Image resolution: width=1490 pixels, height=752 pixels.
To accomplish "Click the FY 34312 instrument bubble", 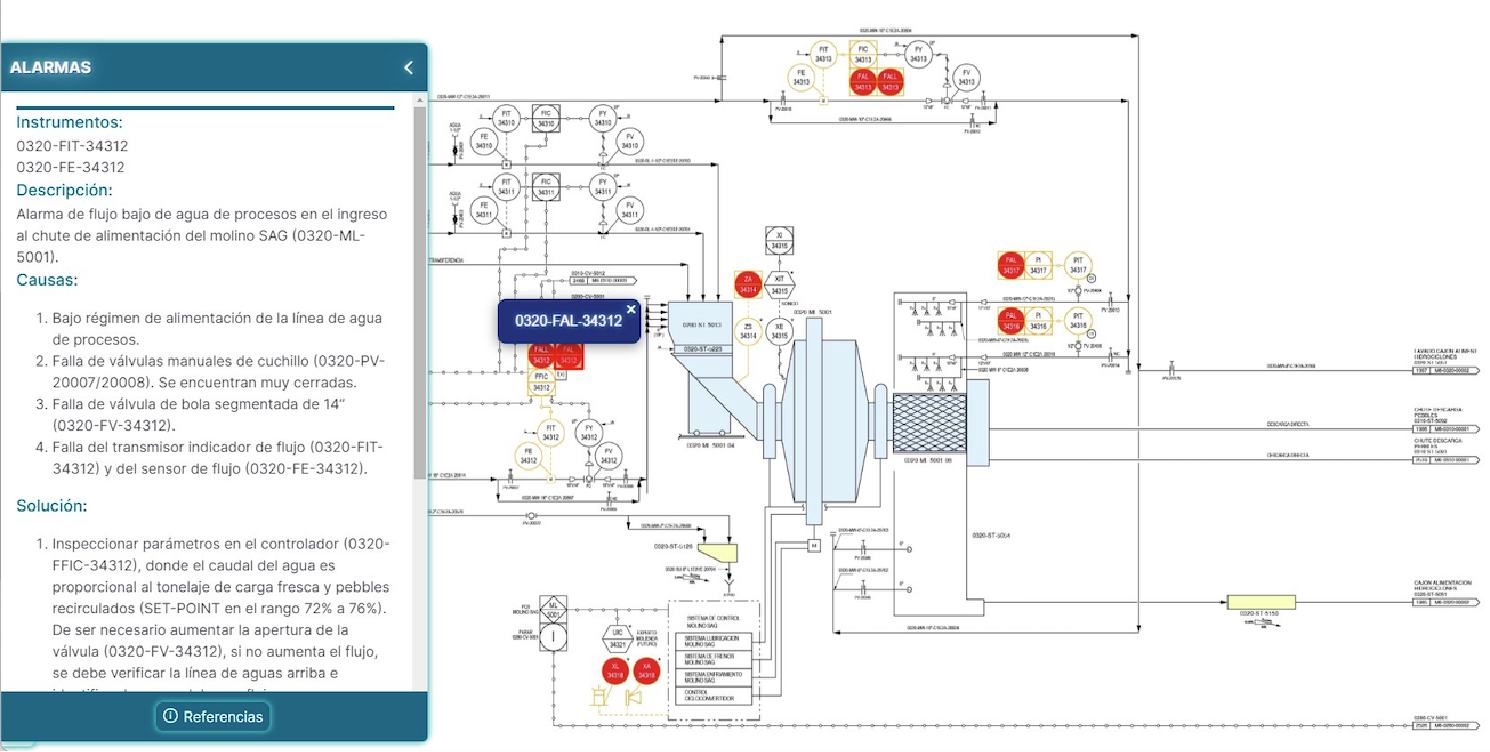I will 588,433.
